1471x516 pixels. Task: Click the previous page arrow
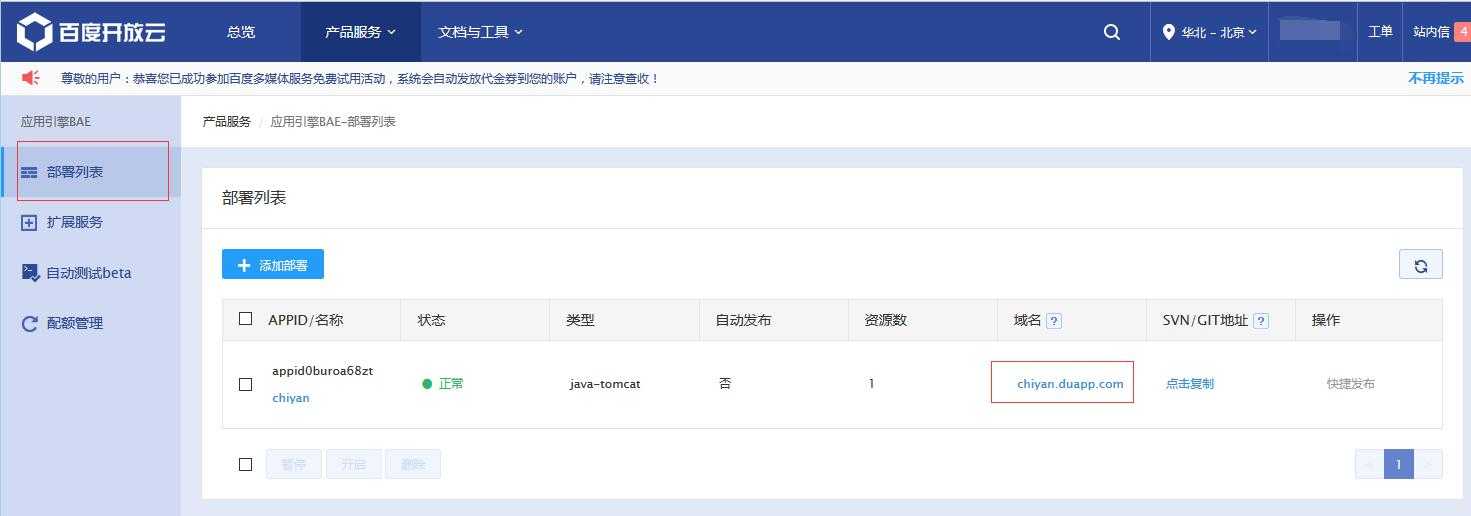click(x=1369, y=464)
